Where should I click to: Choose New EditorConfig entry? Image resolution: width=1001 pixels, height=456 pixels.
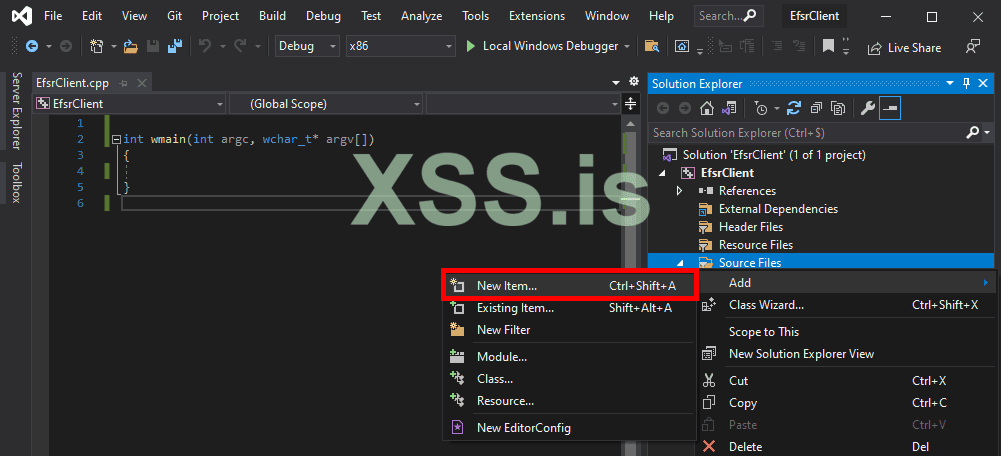(568, 428)
